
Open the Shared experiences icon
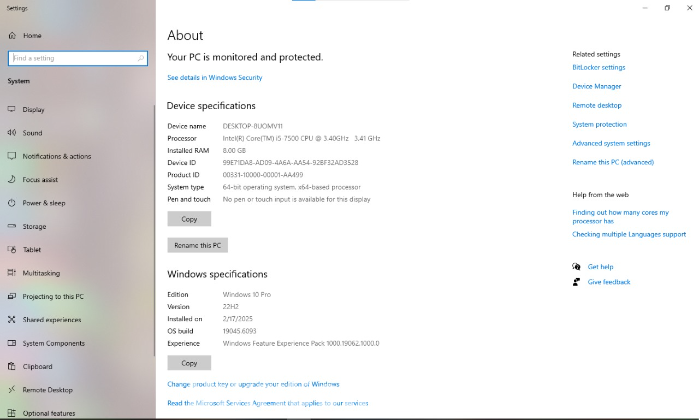[12, 319]
